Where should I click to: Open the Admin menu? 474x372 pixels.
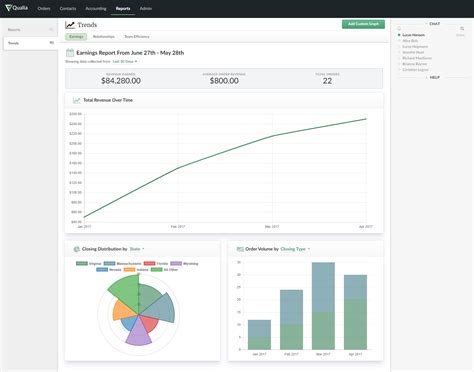pyautogui.click(x=146, y=8)
